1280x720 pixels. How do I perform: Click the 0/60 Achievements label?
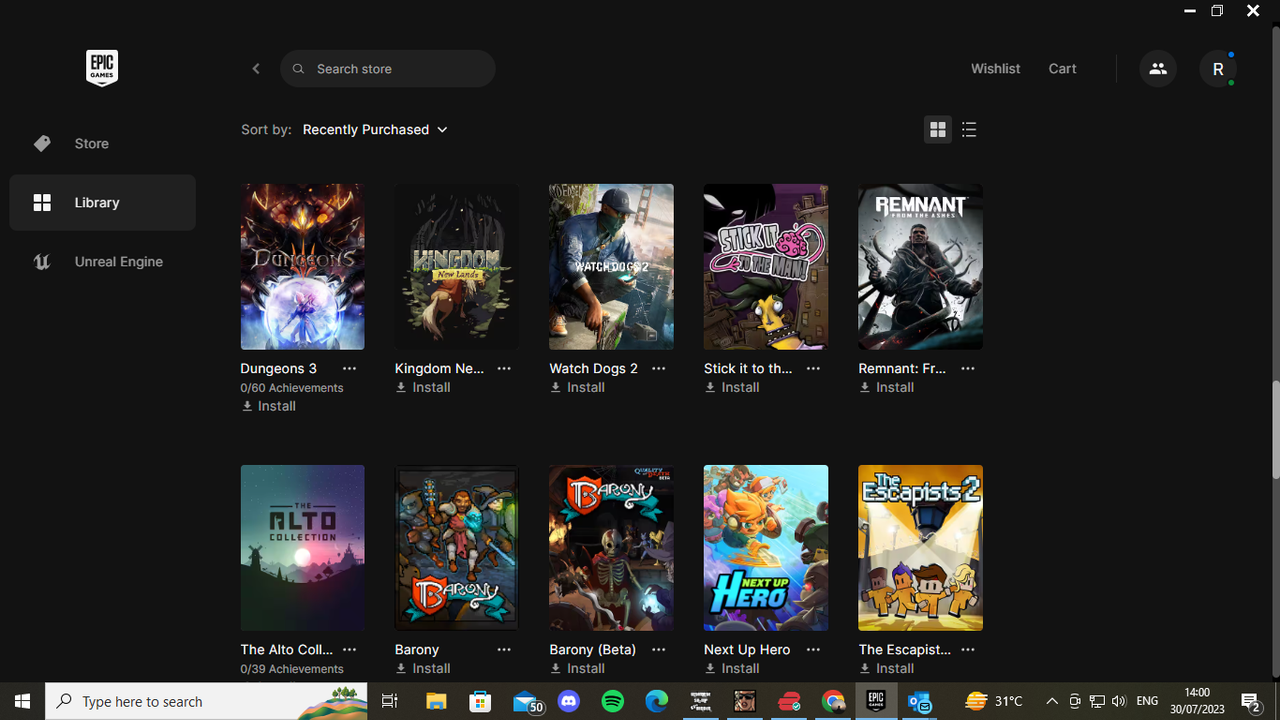pos(292,388)
